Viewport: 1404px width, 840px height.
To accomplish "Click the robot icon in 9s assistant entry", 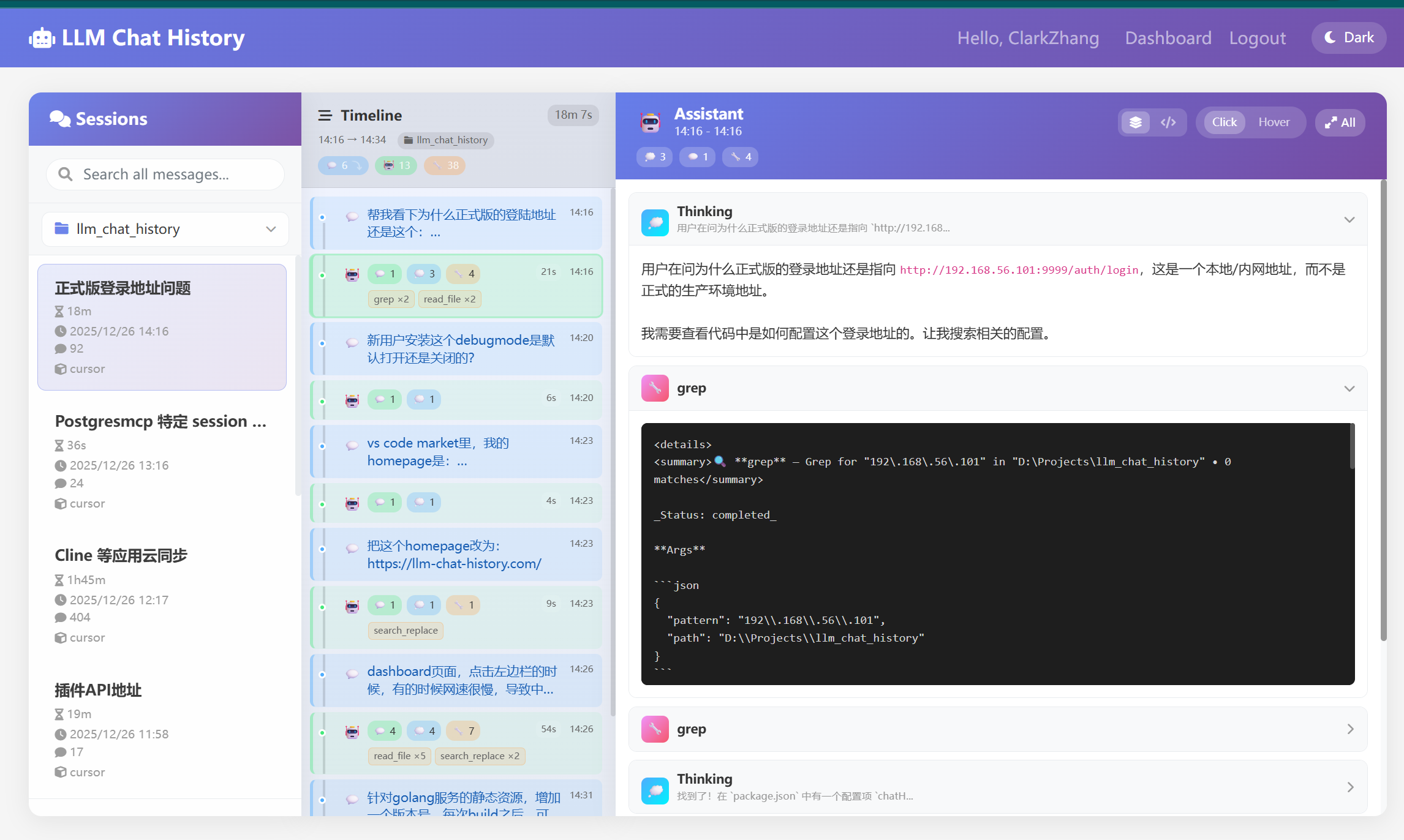I will click(352, 605).
